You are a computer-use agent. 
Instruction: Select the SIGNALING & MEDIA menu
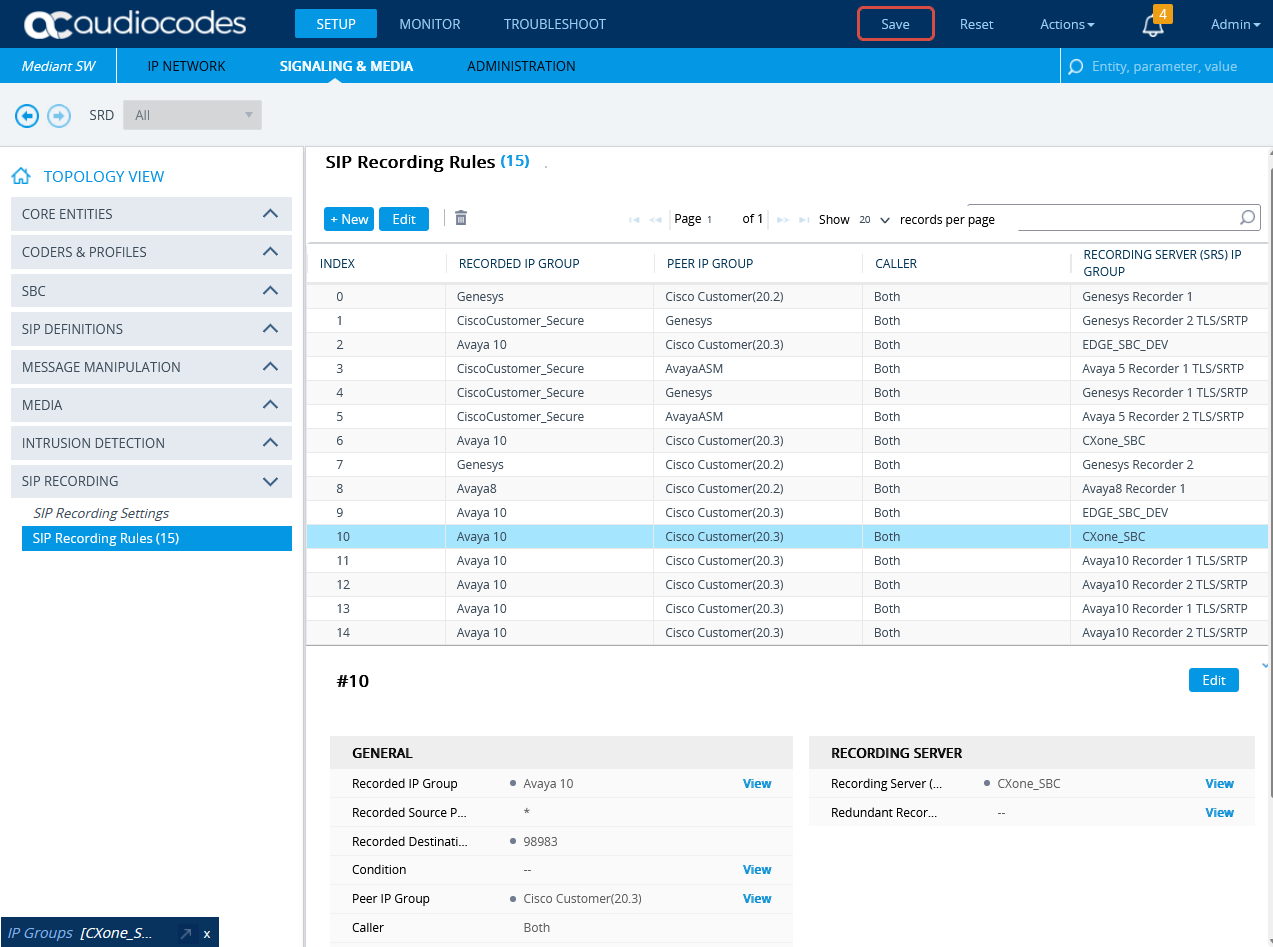(346, 66)
